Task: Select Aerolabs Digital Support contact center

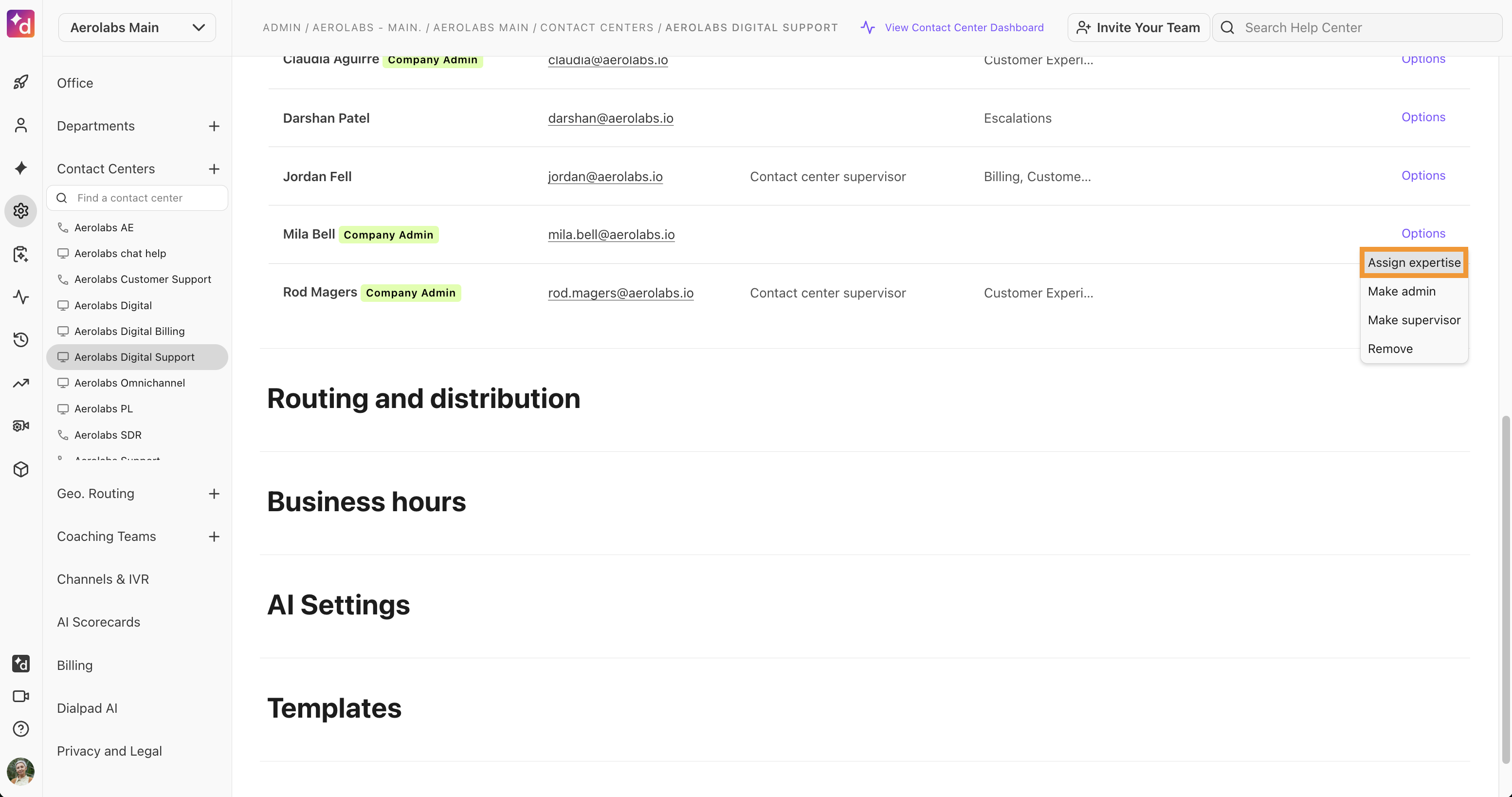Action: [137, 357]
